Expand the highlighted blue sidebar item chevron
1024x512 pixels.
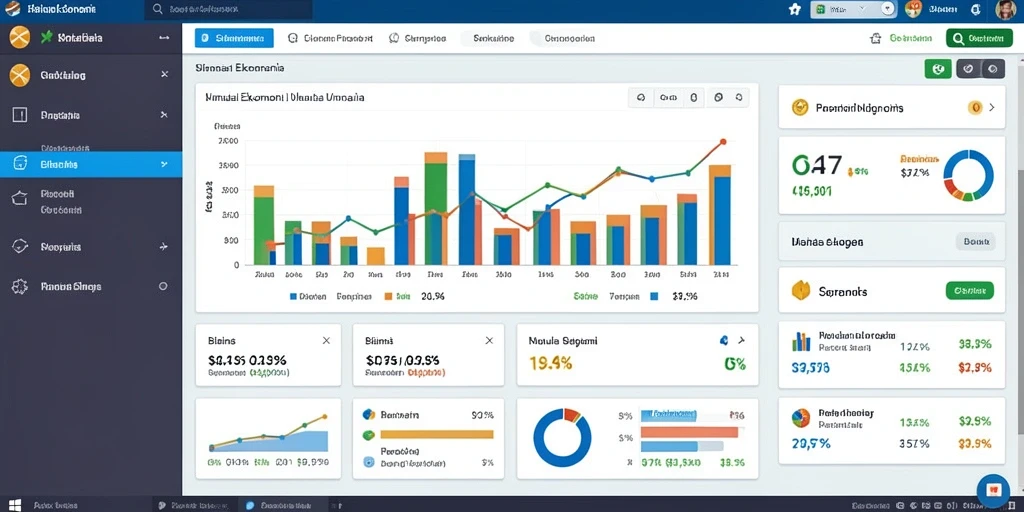click(x=164, y=165)
